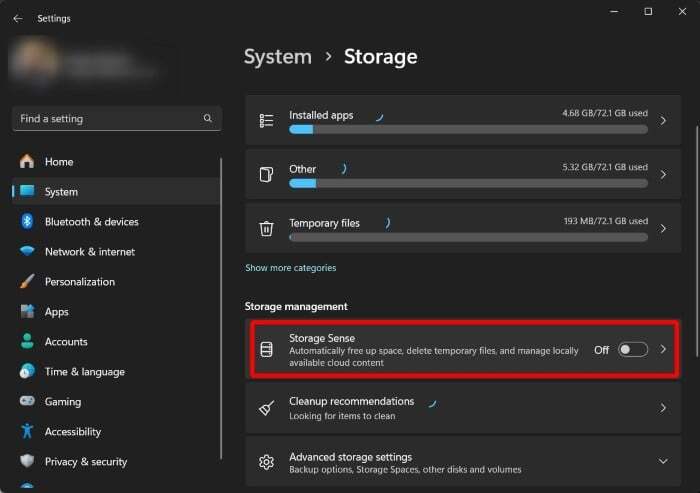The width and height of the screenshot is (700, 493).
Task: Click the 5.32 GB/72.1 GB used text
Action: click(604, 167)
